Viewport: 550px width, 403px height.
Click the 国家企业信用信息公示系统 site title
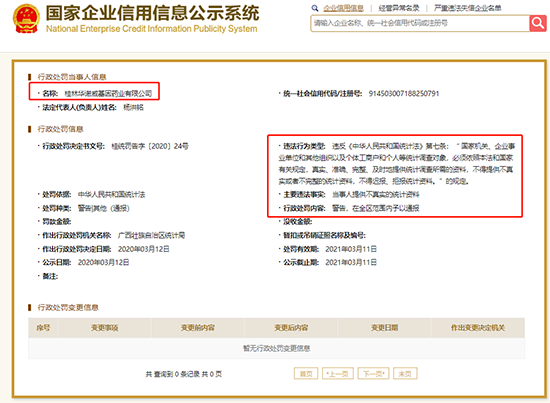pyautogui.click(x=152, y=13)
